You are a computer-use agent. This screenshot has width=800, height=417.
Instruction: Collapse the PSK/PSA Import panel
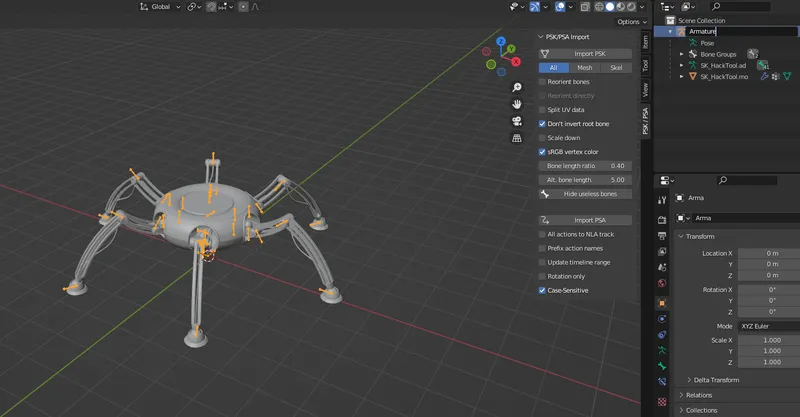point(541,37)
